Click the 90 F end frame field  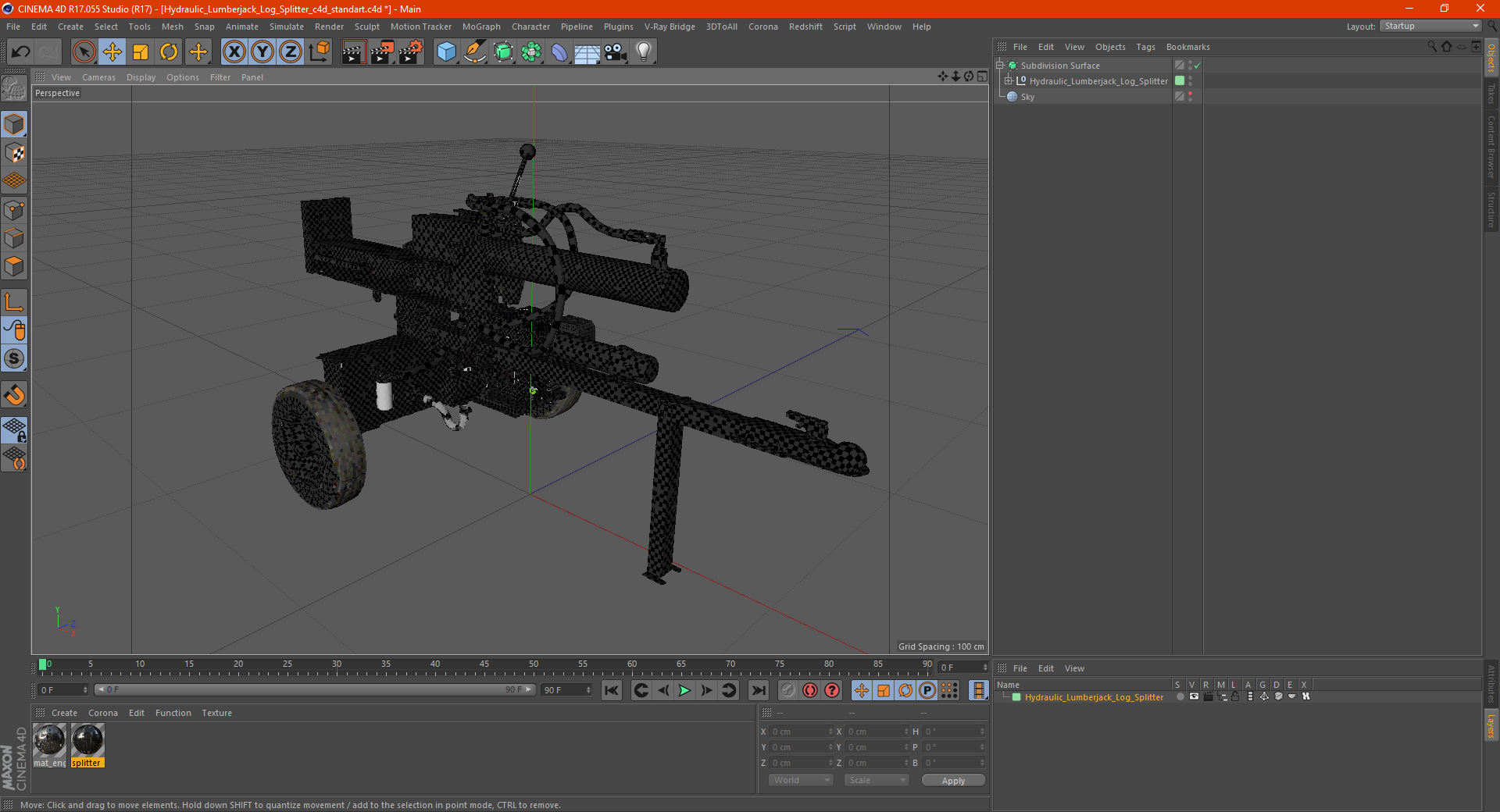click(566, 690)
